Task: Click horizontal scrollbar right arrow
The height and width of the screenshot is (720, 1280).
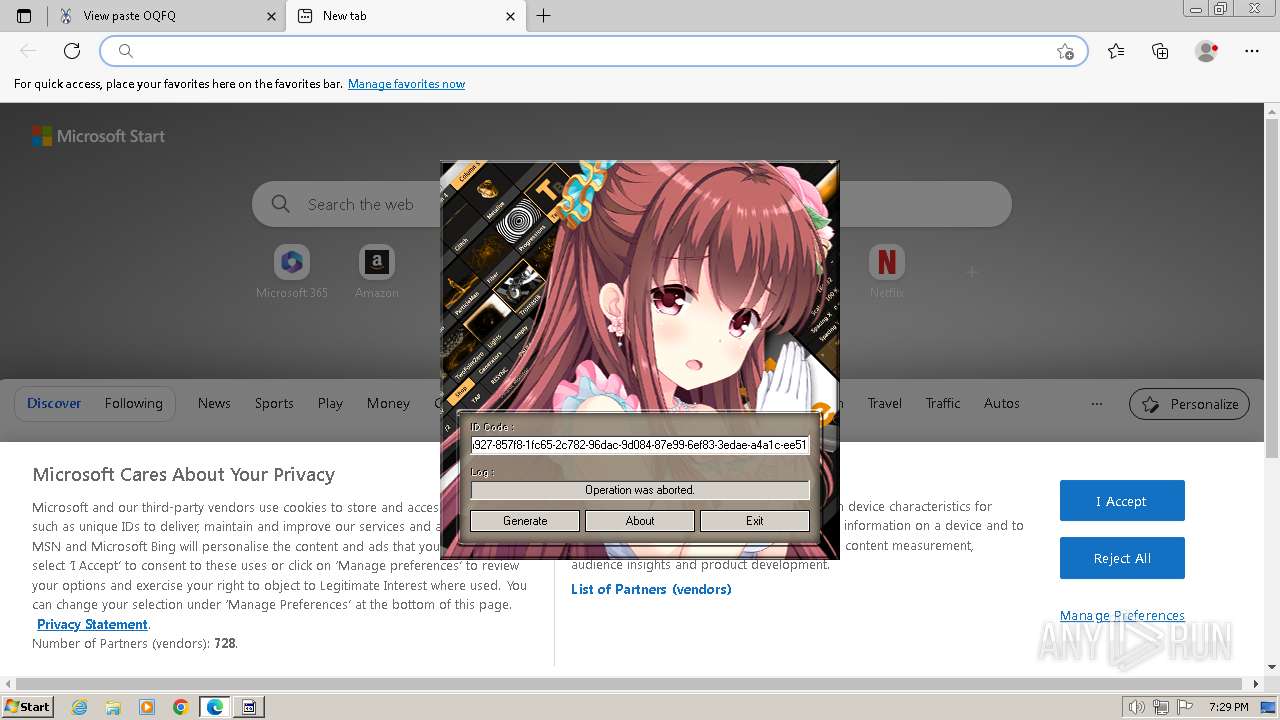Action: coord(1257,684)
